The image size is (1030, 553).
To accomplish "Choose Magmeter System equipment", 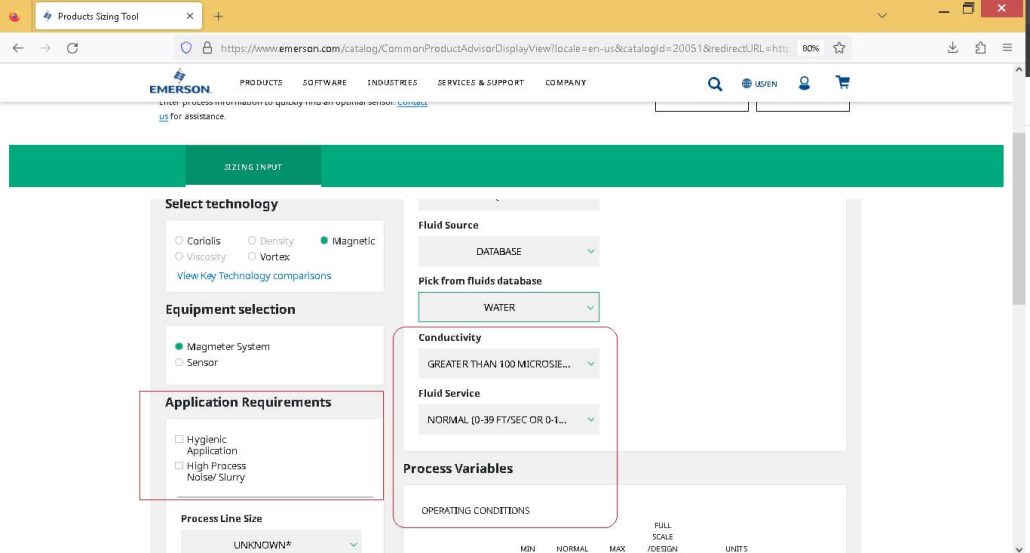I will [179, 346].
